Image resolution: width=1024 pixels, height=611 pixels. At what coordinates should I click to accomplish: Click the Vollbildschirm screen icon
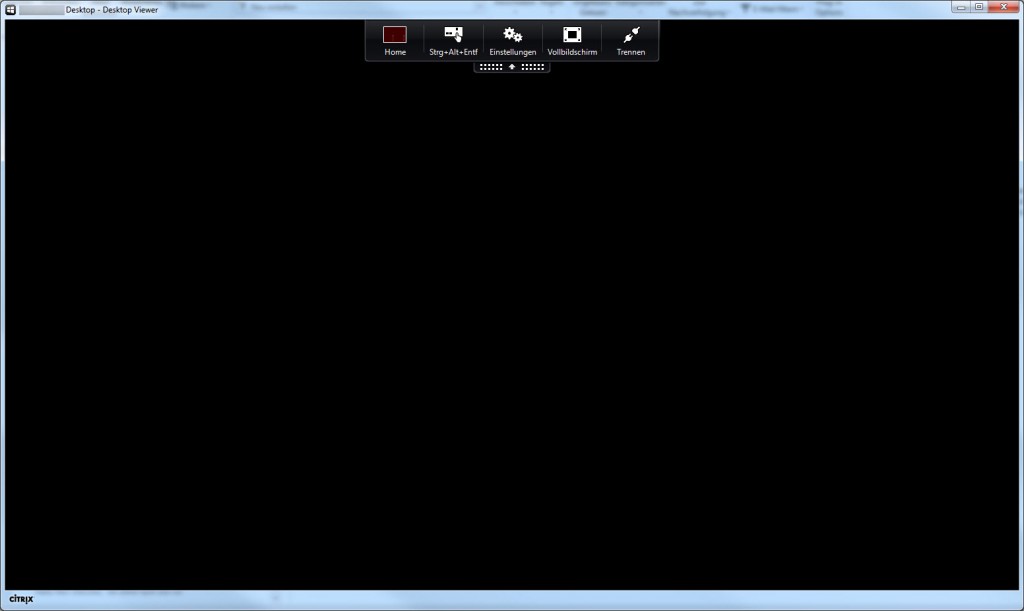pyautogui.click(x=571, y=34)
